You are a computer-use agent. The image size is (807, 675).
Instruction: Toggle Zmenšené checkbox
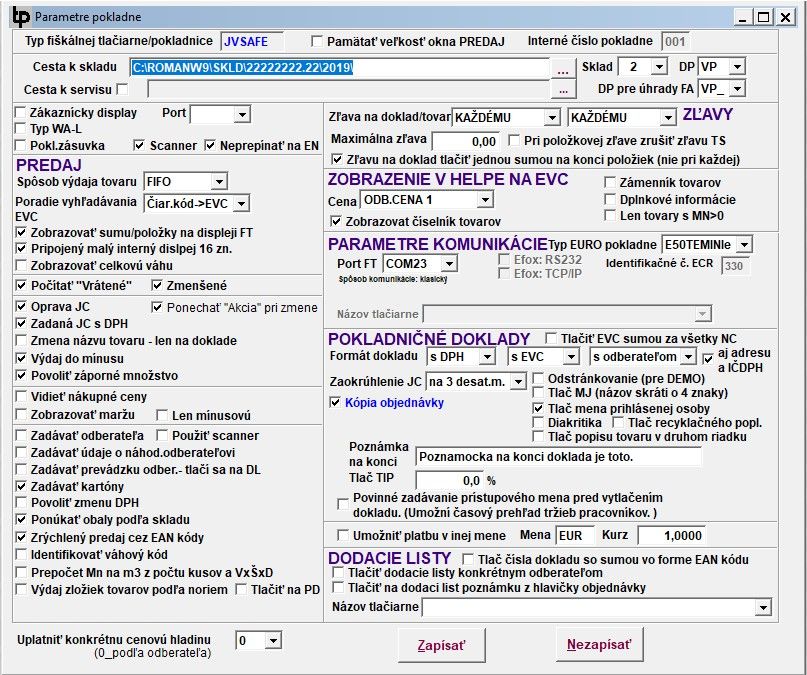(x=157, y=285)
